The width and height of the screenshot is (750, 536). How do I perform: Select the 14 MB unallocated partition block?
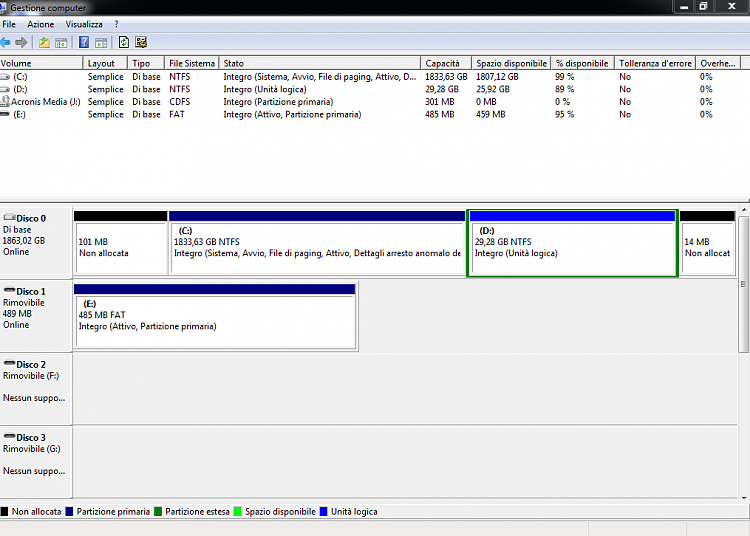click(707, 243)
